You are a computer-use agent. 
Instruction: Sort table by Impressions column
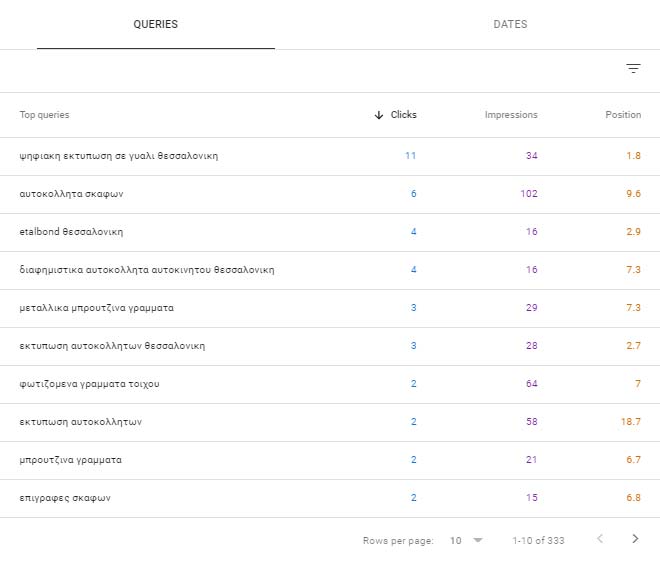tap(511, 115)
